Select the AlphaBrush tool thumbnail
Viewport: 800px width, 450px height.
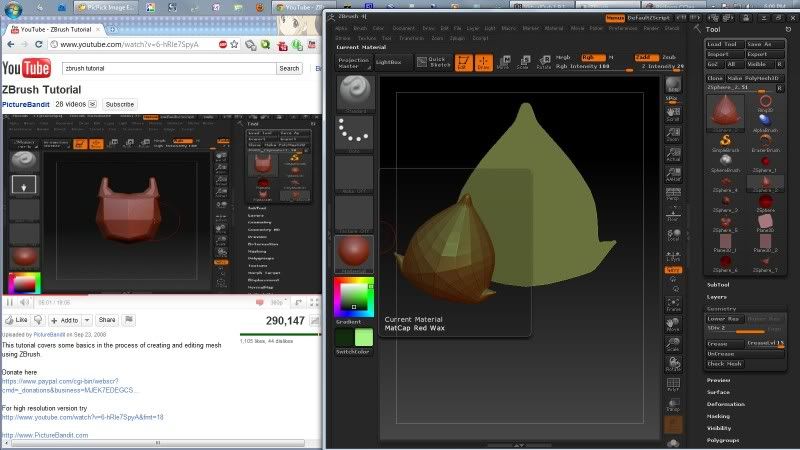(x=765, y=122)
